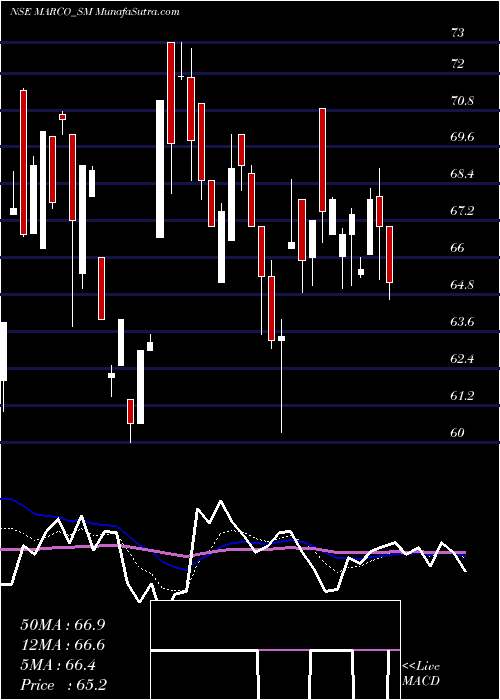Click the 5MA : 66.4 readout

coord(58,665)
